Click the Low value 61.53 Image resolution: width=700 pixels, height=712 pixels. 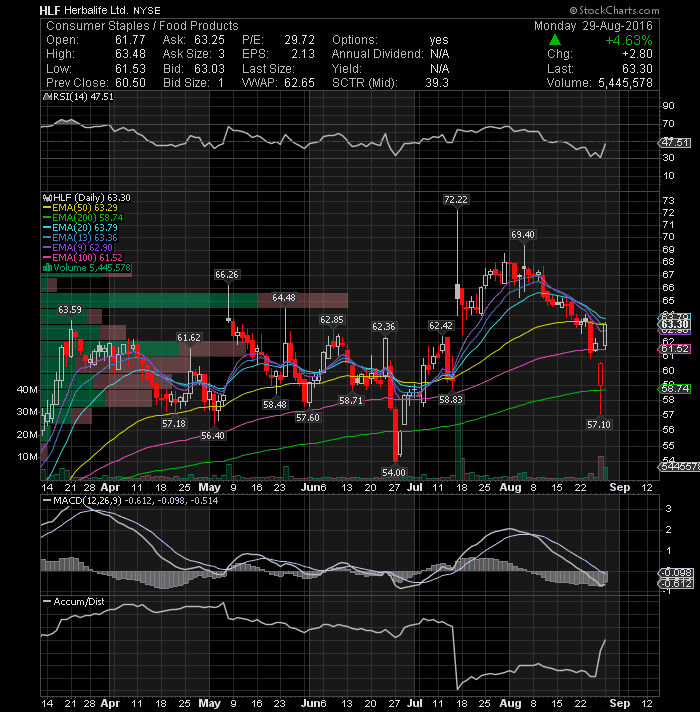pyautogui.click(x=130, y=69)
